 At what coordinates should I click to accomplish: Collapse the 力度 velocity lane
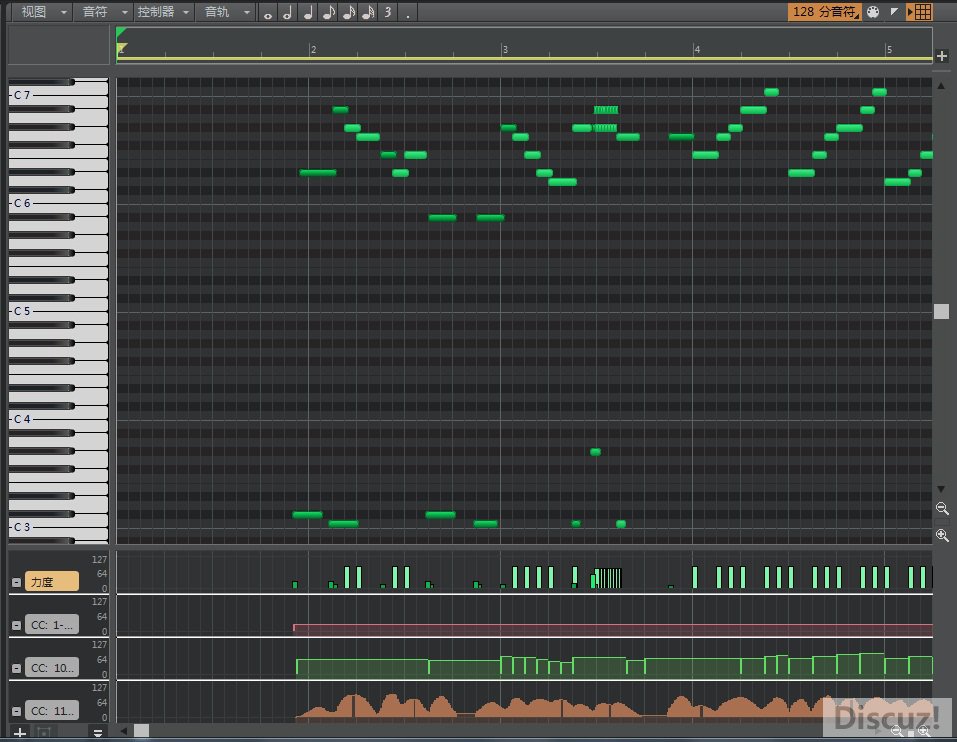(16, 582)
